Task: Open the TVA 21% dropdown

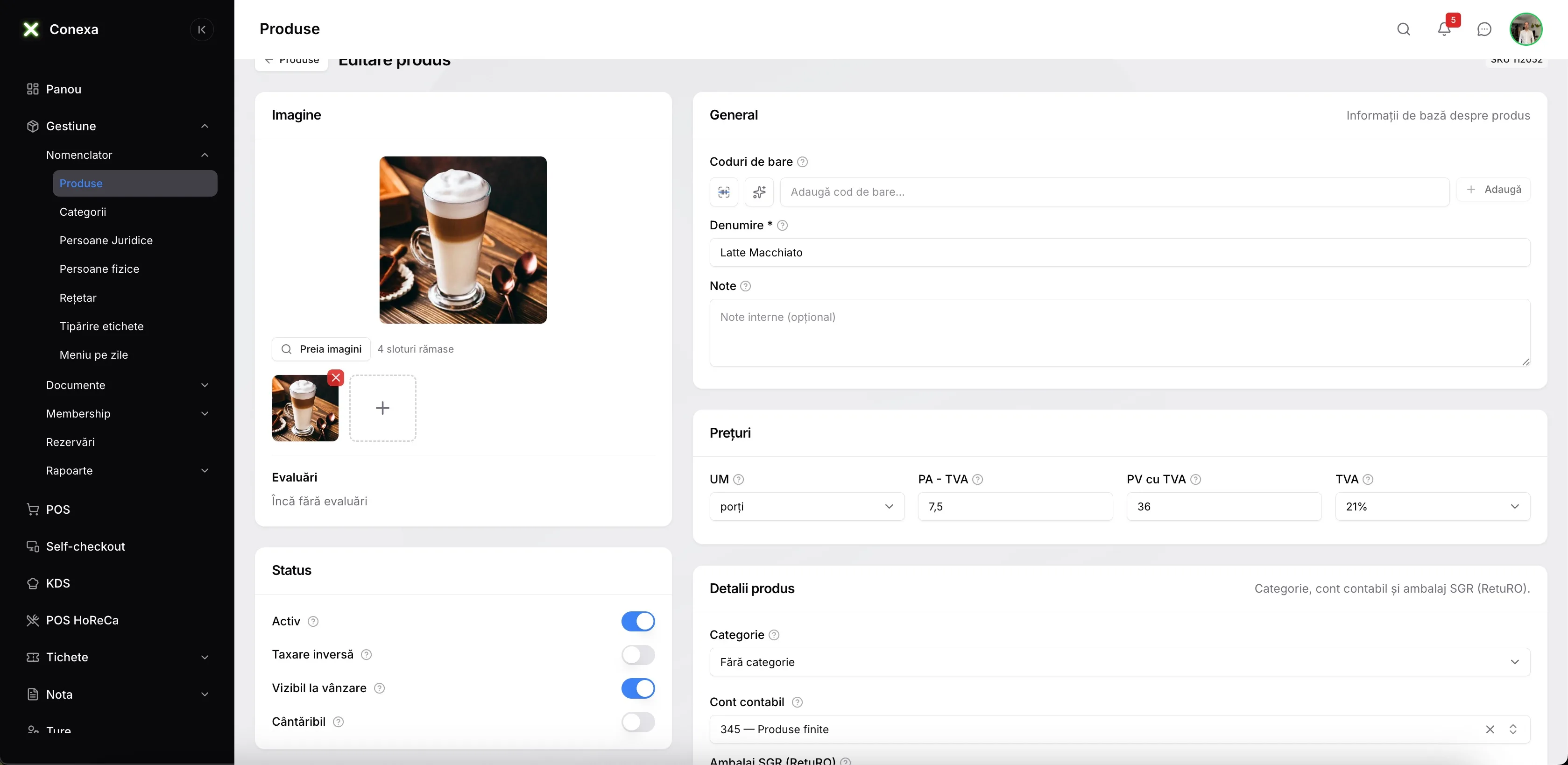Action: (x=1433, y=506)
